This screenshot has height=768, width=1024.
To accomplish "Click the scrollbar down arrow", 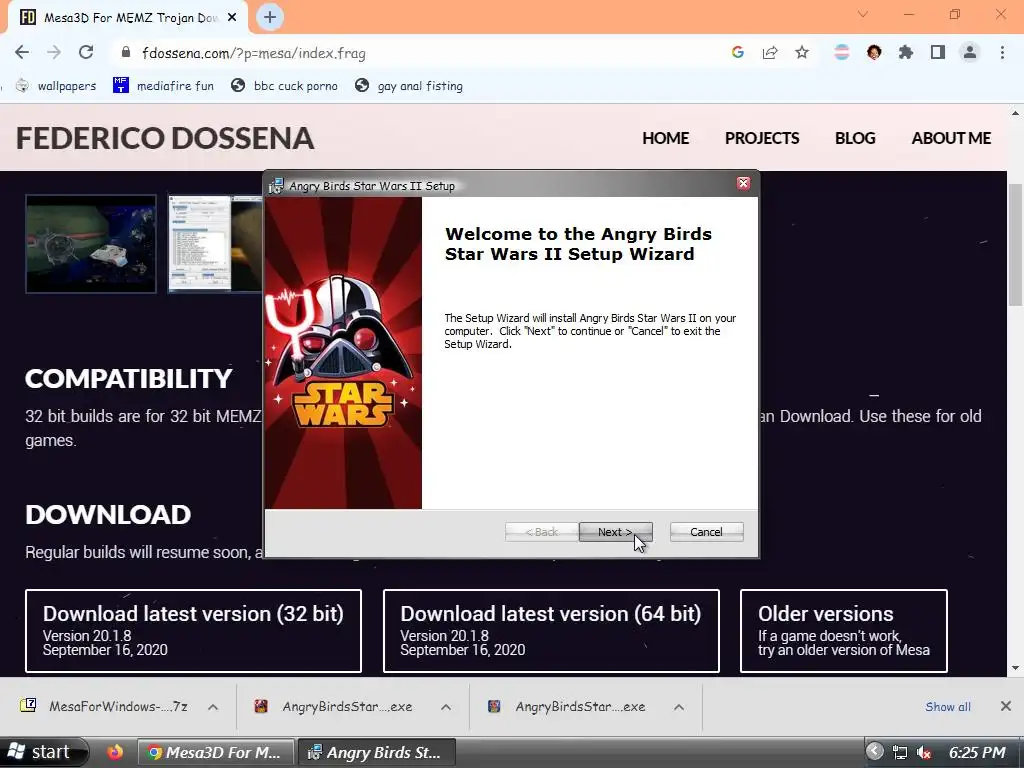I will [1015, 667].
